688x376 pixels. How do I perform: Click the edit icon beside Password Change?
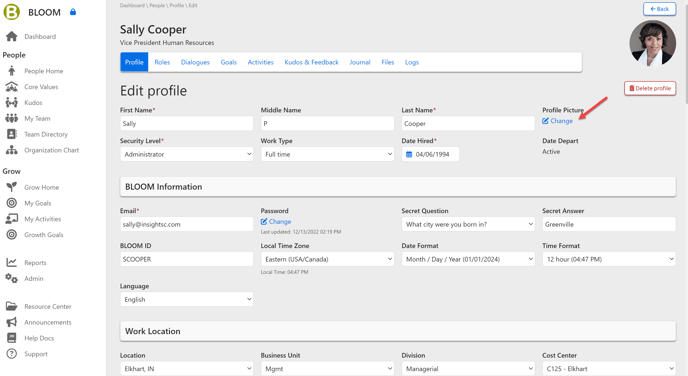[x=264, y=222]
